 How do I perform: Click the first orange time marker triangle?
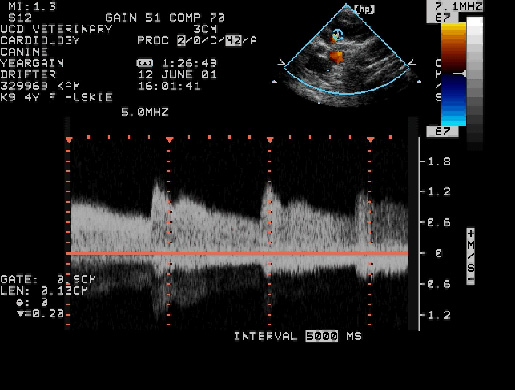point(69,140)
